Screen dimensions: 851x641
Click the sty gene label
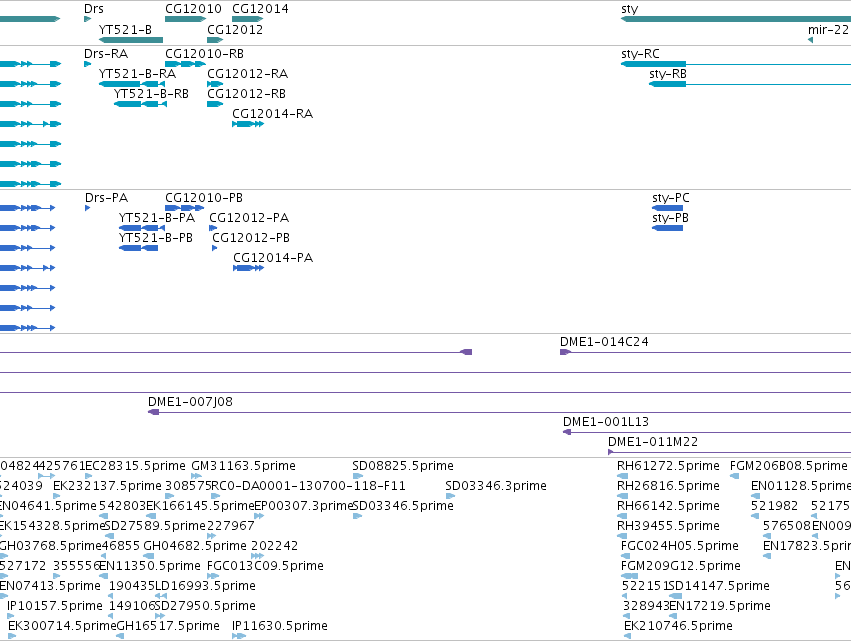pyautogui.click(x=630, y=9)
